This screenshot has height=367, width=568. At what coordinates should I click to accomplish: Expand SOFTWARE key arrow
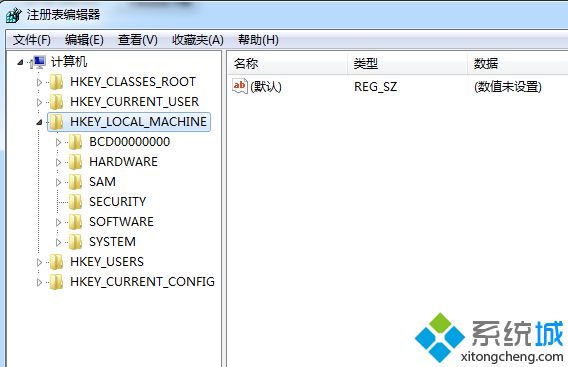coord(58,222)
